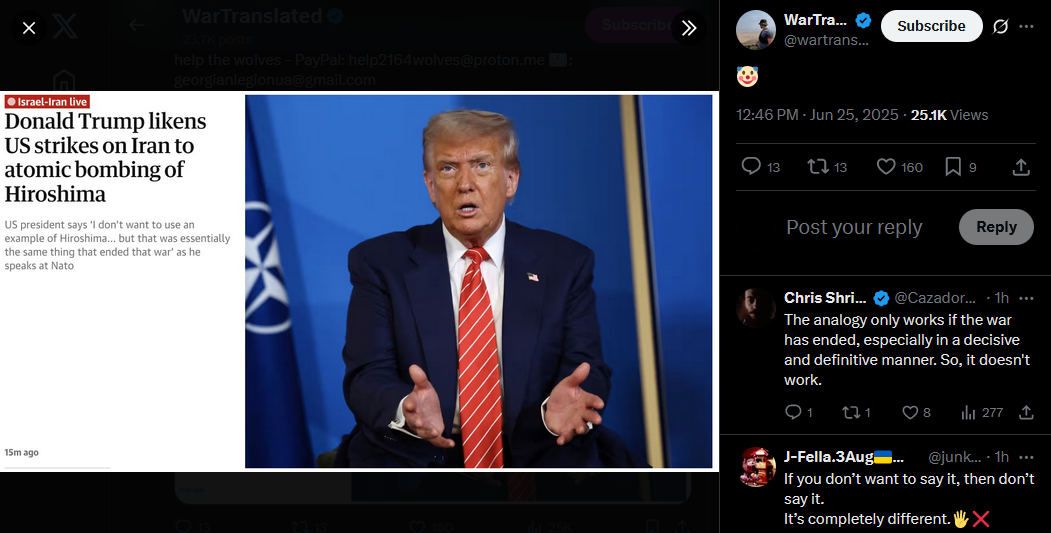Submit reply using the Reply button
Viewport: 1051px width, 533px height.
(x=996, y=227)
